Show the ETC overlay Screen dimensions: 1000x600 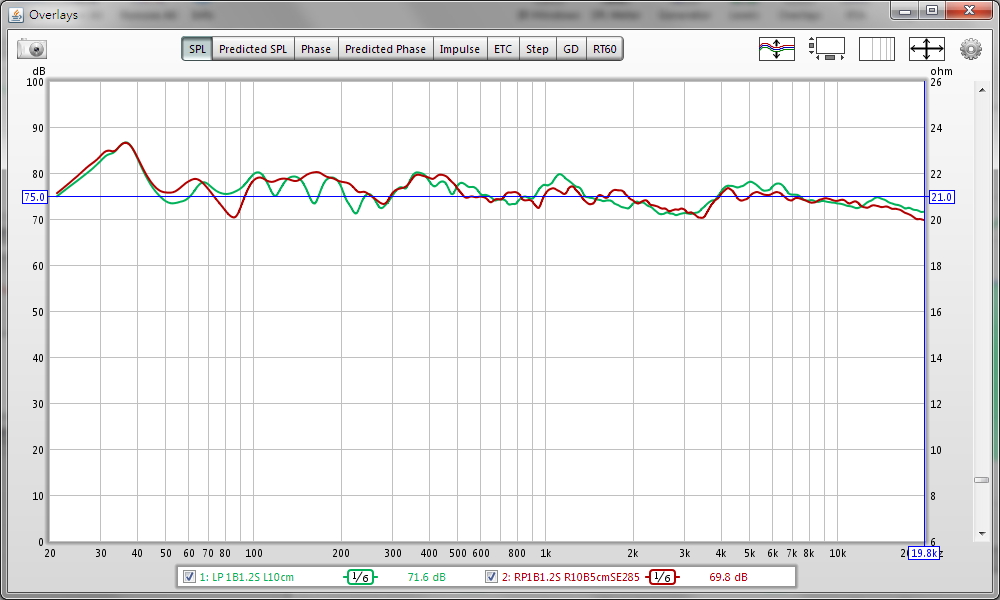tap(503, 49)
